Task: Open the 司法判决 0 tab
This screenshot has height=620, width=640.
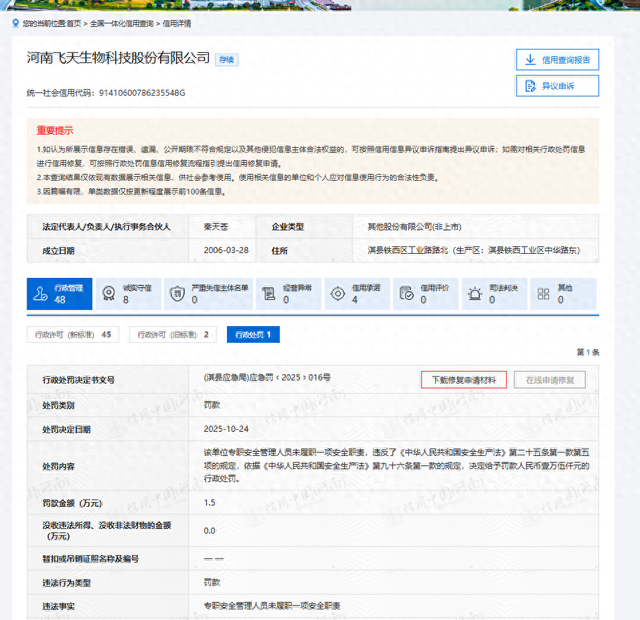Action: pos(494,294)
